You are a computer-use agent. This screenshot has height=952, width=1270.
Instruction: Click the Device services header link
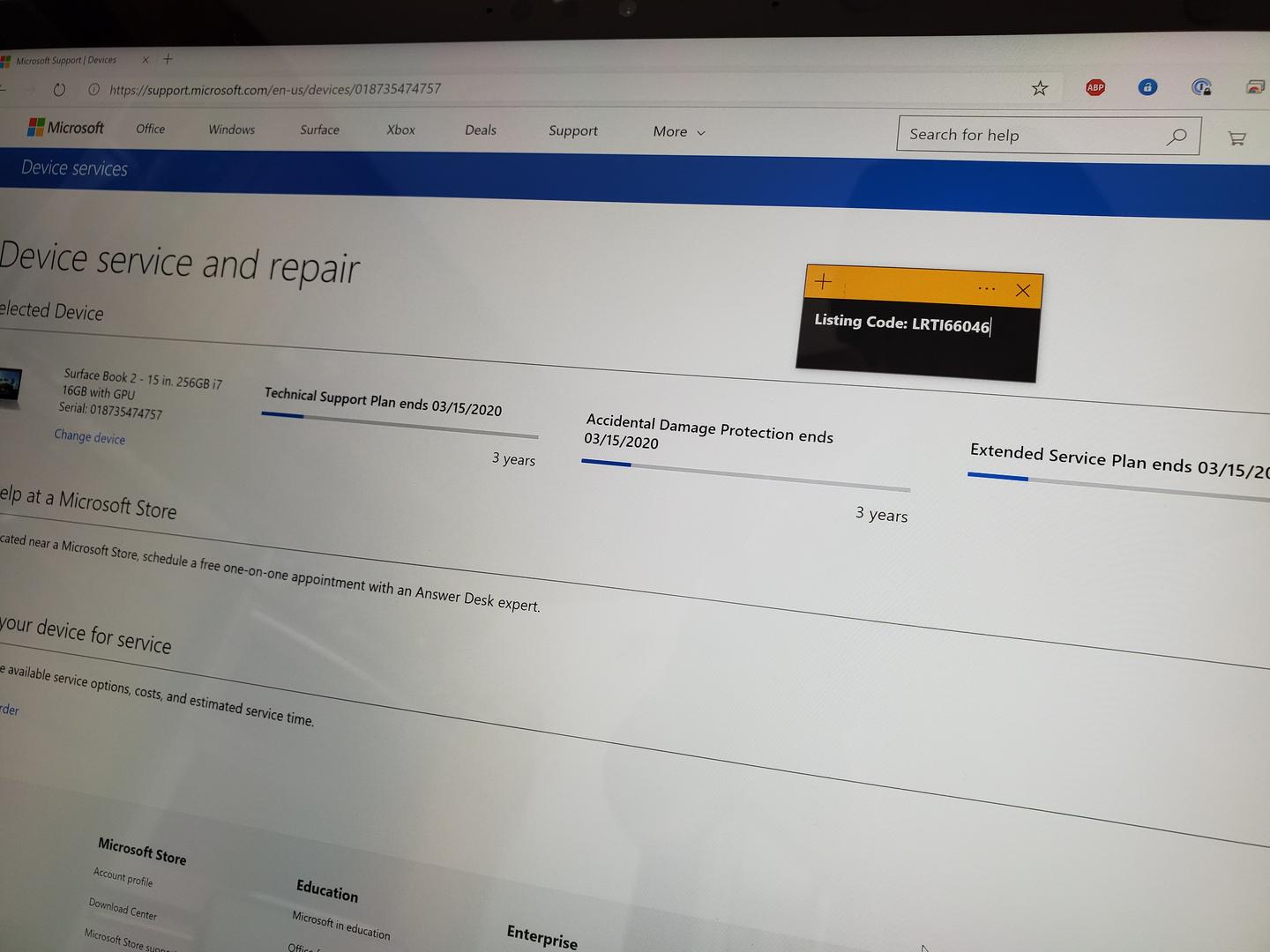click(74, 168)
